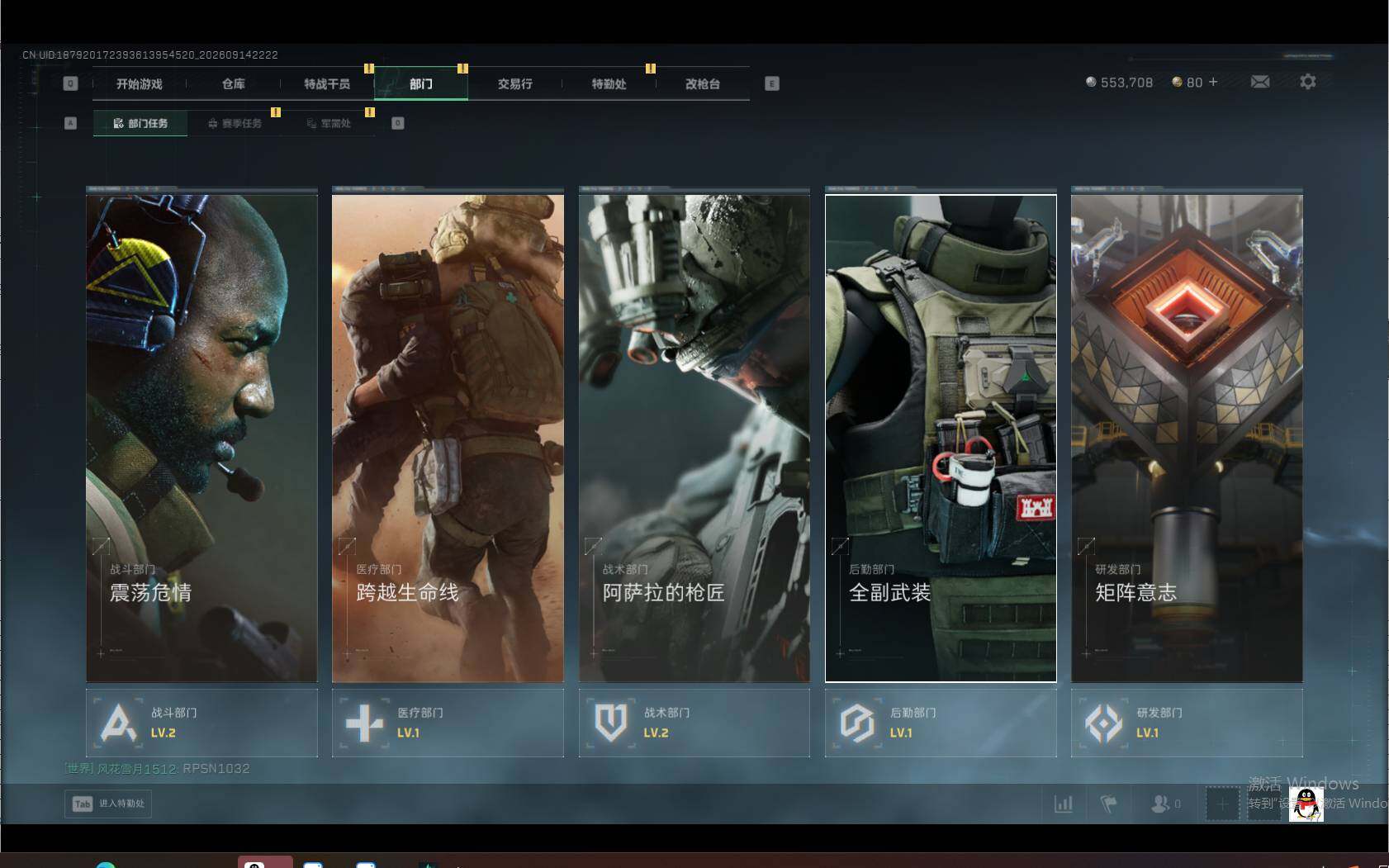This screenshot has height=868, width=1389.
Task: Select the 部门任务 sub-tab
Action: pyautogui.click(x=140, y=123)
